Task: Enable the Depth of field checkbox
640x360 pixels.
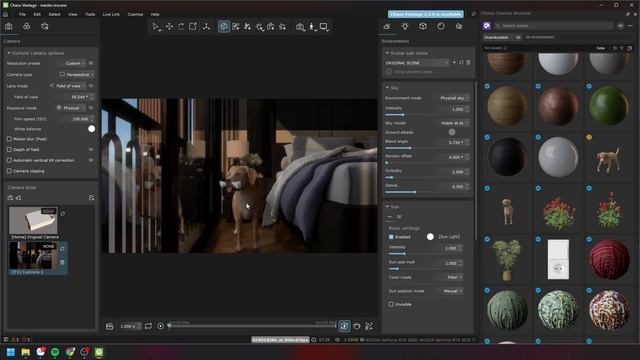Action: click(x=9, y=149)
